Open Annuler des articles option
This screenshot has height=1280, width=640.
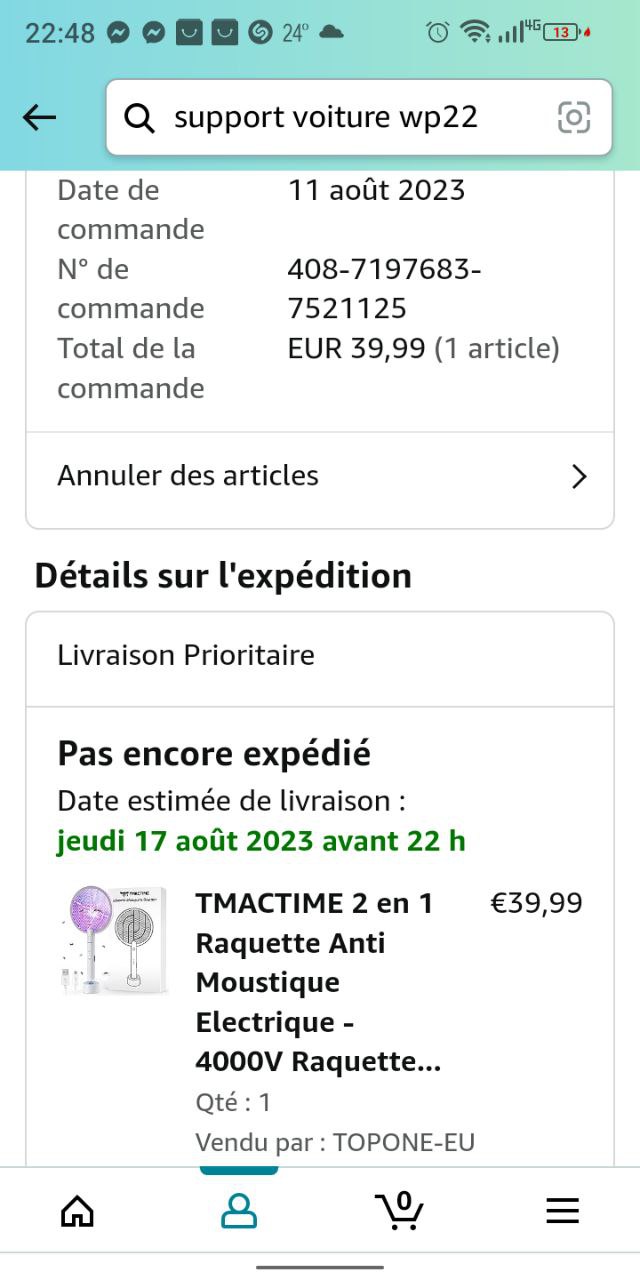click(x=188, y=476)
